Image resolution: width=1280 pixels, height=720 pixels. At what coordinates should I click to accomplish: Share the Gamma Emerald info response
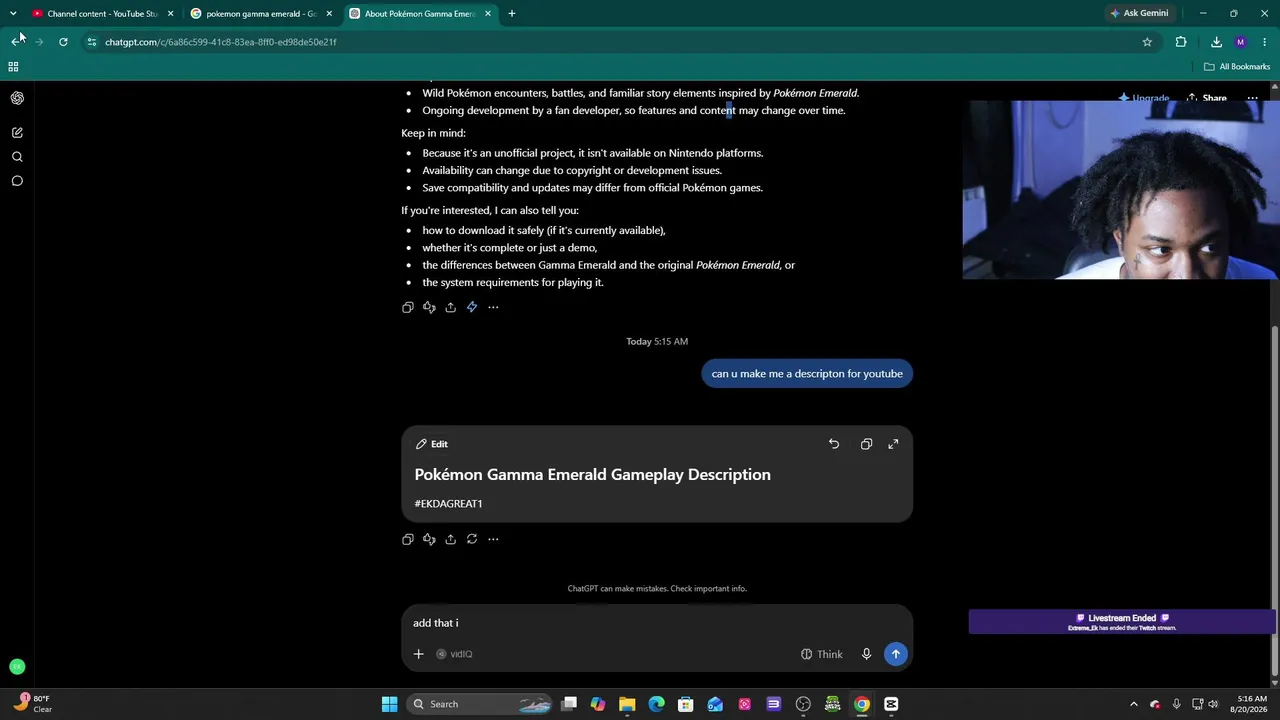point(450,307)
